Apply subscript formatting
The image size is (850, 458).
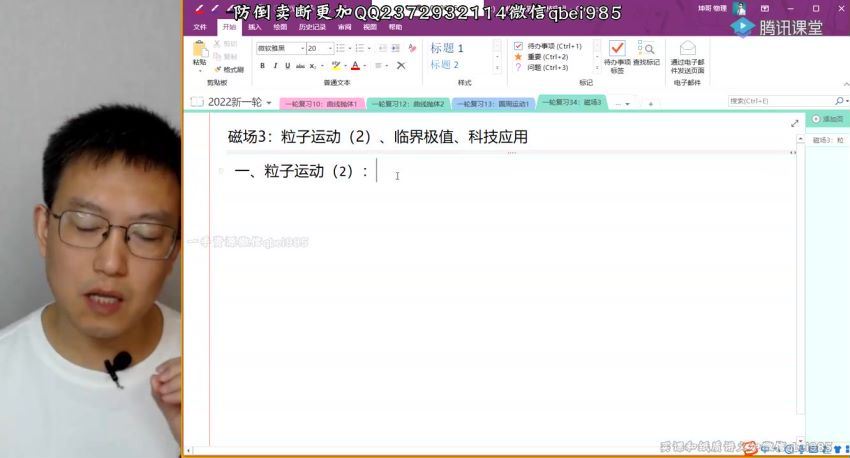click(x=313, y=66)
